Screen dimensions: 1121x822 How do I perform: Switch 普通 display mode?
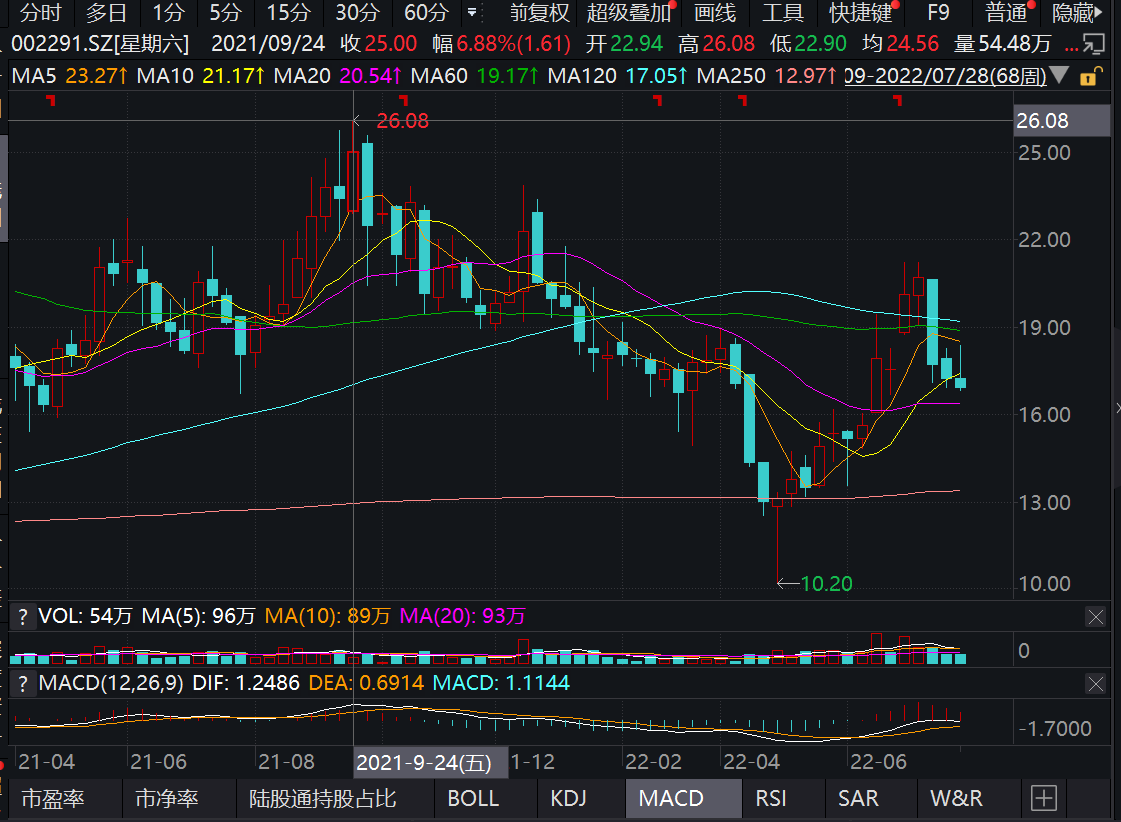pos(1006,12)
